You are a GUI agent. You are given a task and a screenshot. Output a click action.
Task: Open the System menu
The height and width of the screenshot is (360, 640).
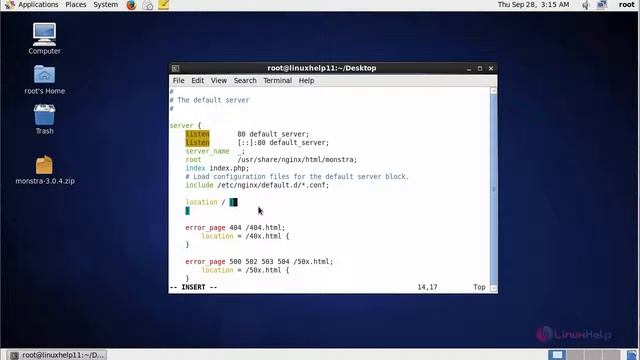[x=105, y=5]
